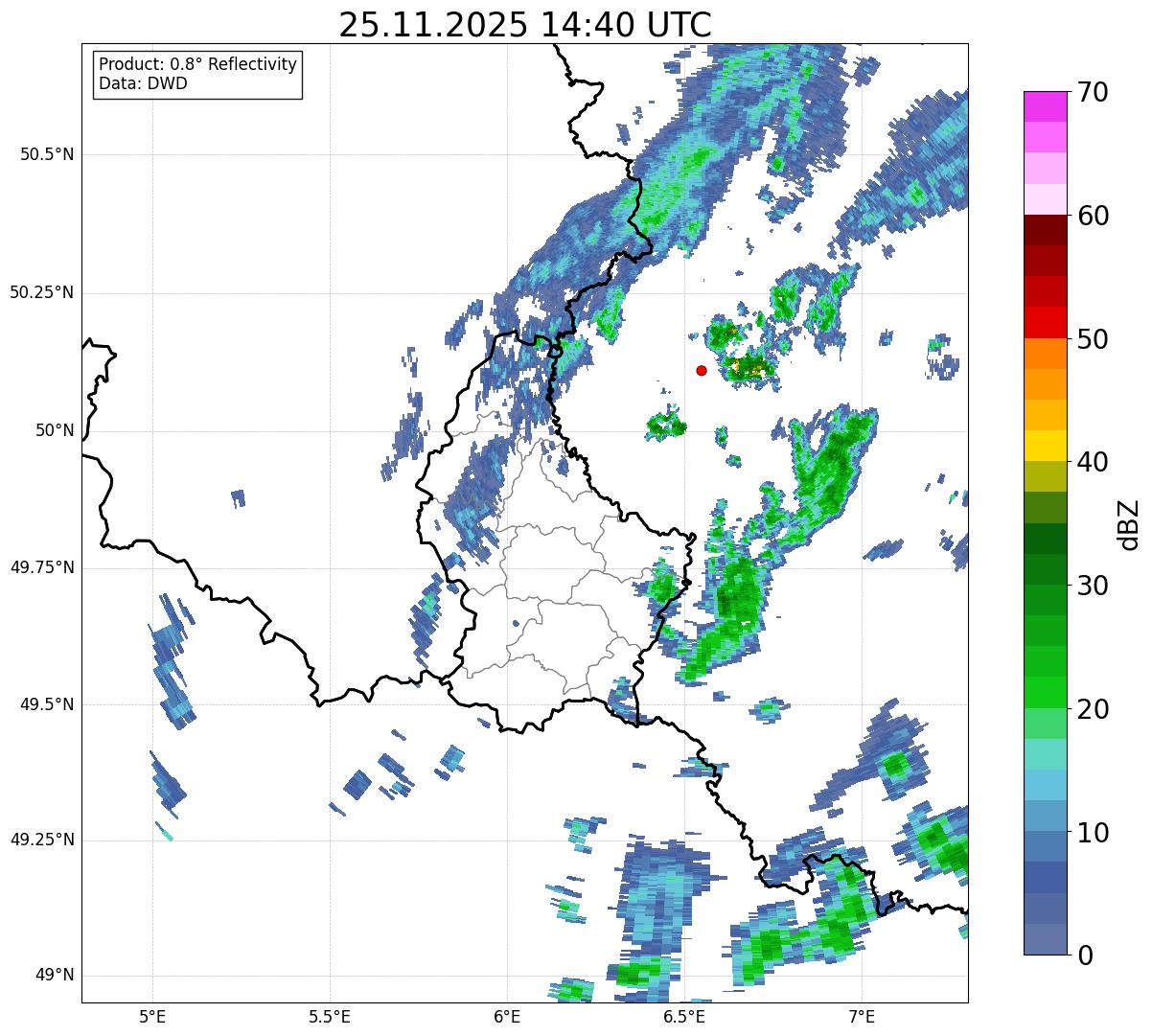Click the 5.5°E longitude label
Viewport: 1152px width, 1036px height.
[x=330, y=1016]
